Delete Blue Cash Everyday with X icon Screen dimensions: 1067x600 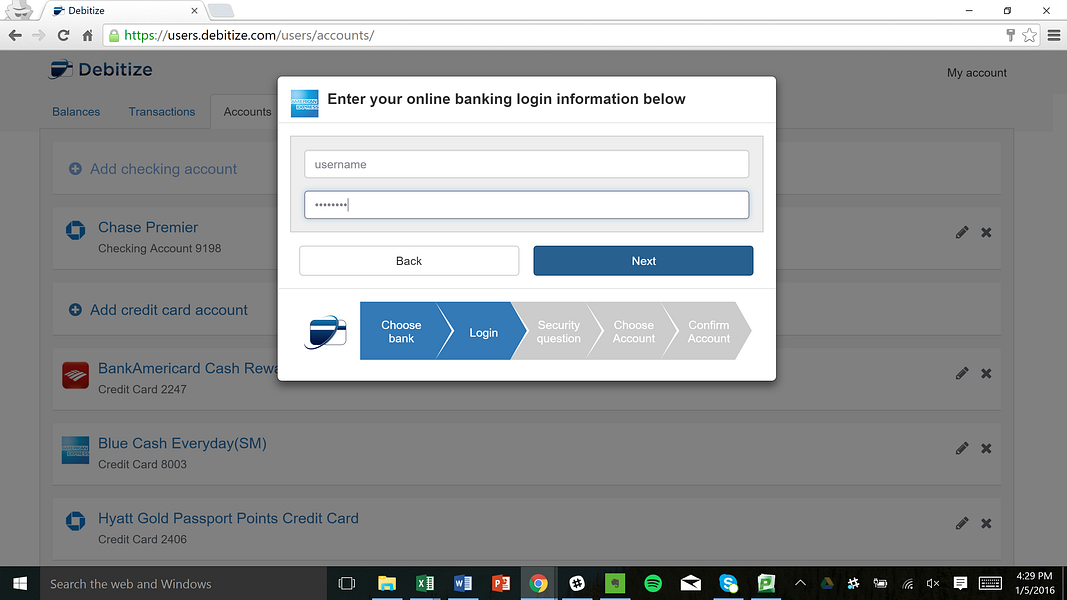point(986,448)
